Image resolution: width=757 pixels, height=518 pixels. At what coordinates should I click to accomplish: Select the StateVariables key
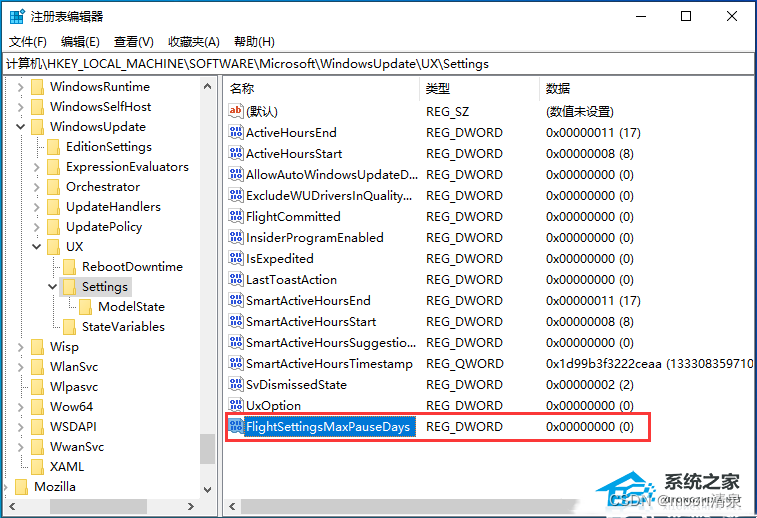click(123, 327)
